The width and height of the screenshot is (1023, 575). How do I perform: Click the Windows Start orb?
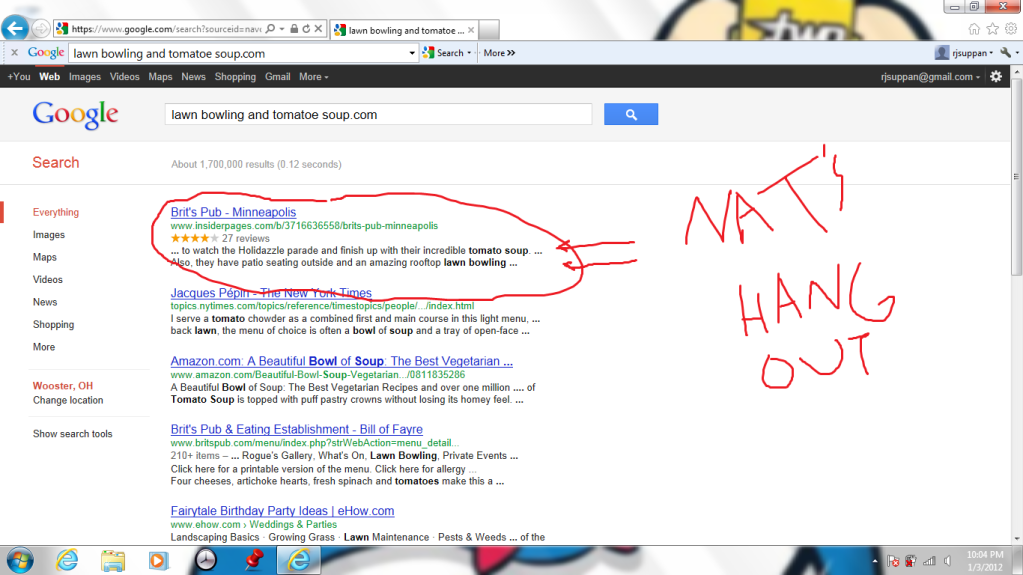point(20,559)
